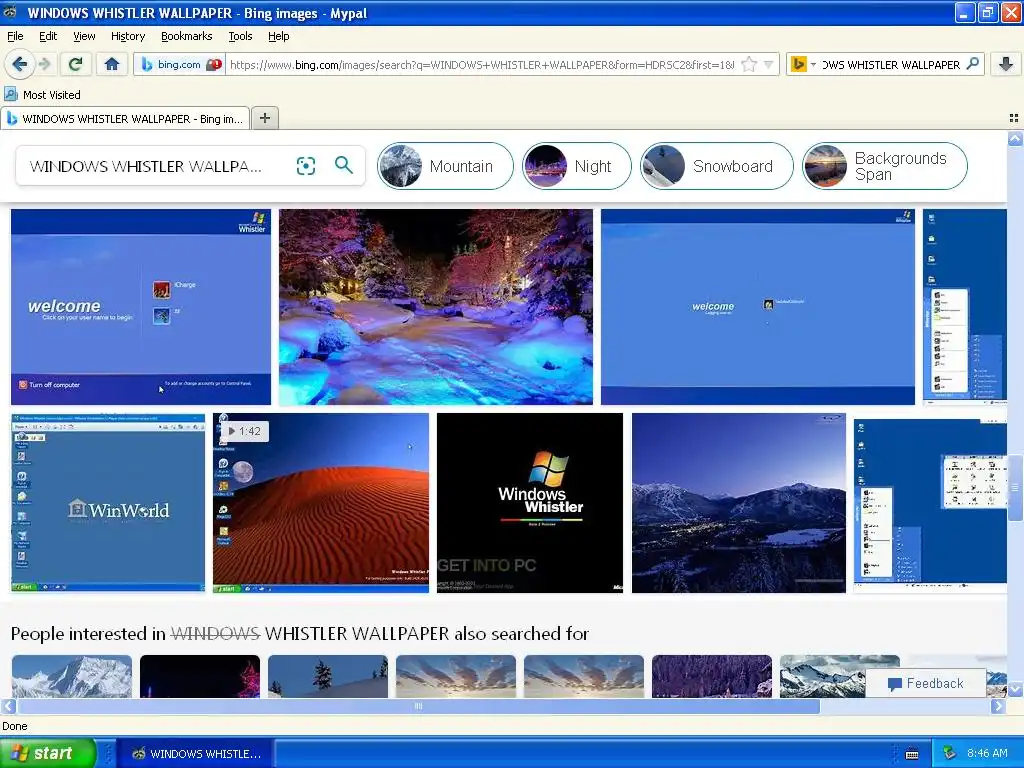Click the on-screen keyboard tray icon

click(x=912, y=754)
